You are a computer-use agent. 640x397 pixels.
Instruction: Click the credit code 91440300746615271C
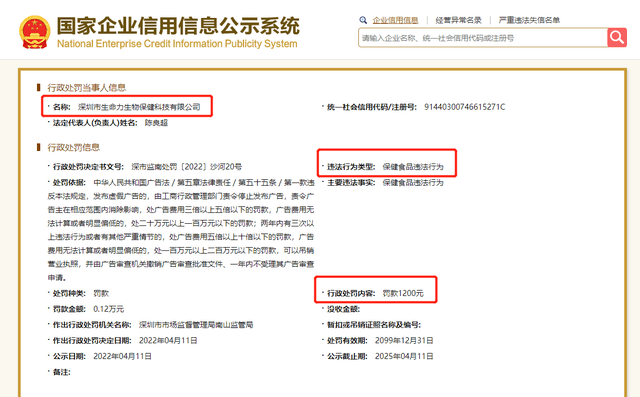(464, 107)
